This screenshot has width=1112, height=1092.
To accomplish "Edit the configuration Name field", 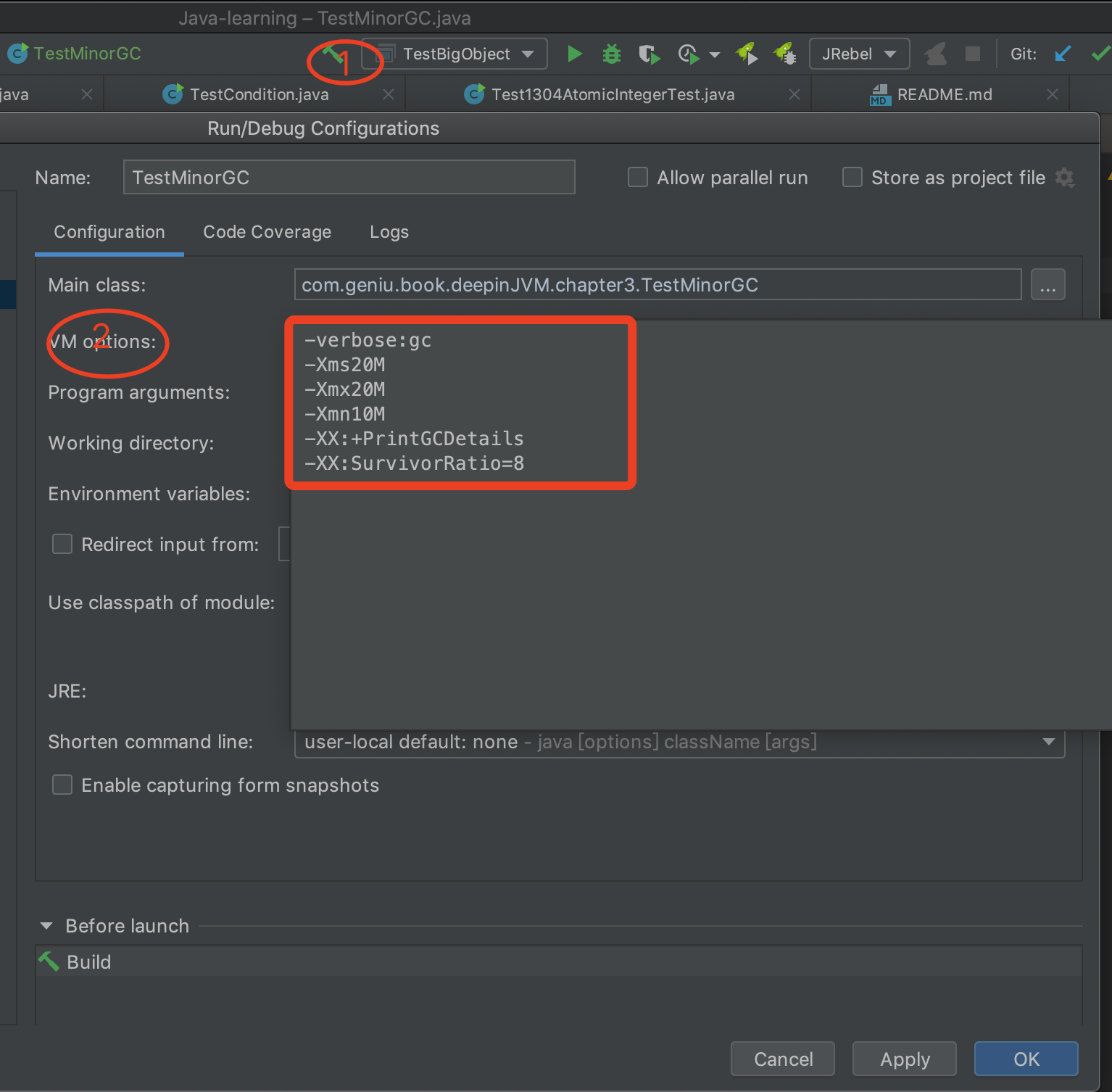I will click(x=349, y=178).
